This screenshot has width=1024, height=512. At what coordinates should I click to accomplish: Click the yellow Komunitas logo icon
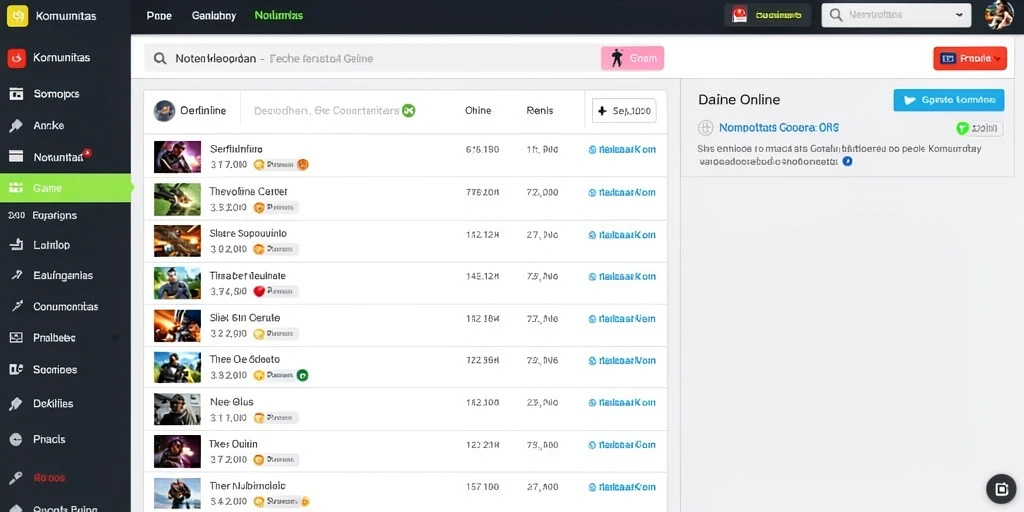click(x=17, y=16)
